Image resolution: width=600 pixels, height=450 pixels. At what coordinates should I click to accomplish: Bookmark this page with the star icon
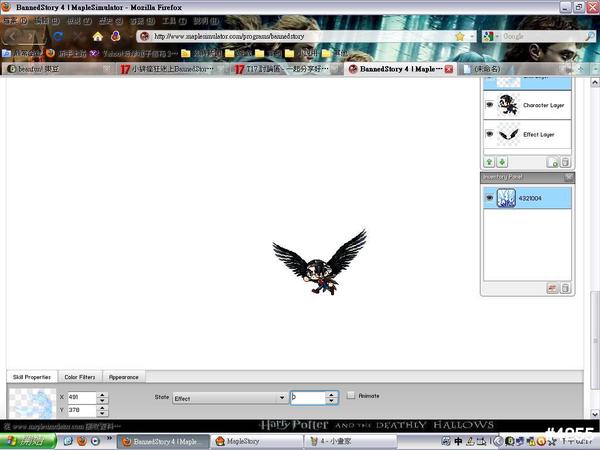click(x=459, y=36)
